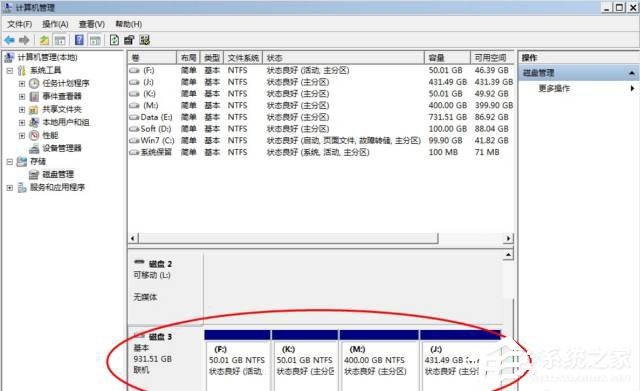This screenshot has width=640, height=391.
Task: Collapse the 存储 tree node
Action: (x=10, y=162)
